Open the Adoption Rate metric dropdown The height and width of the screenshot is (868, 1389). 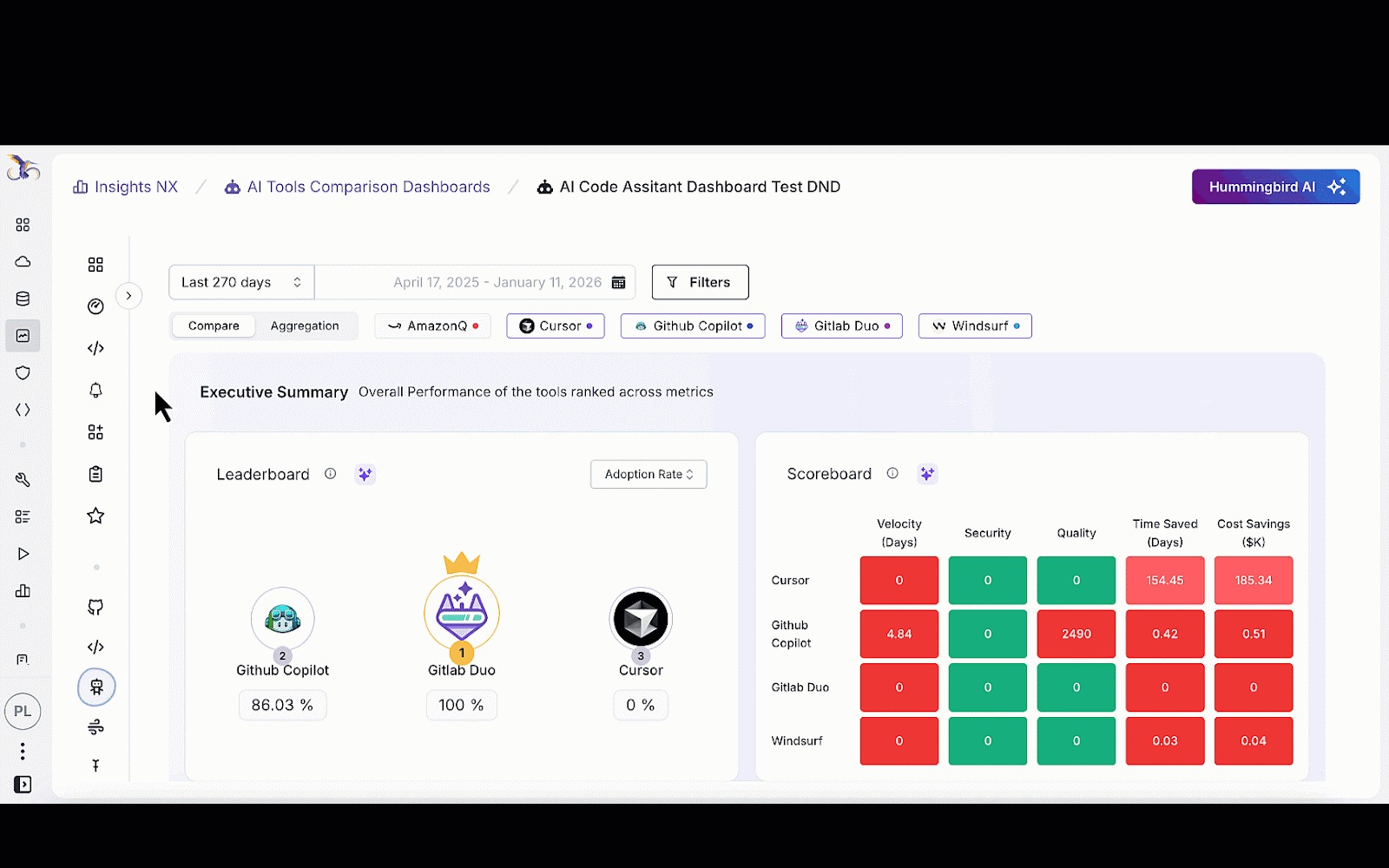(648, 475)
